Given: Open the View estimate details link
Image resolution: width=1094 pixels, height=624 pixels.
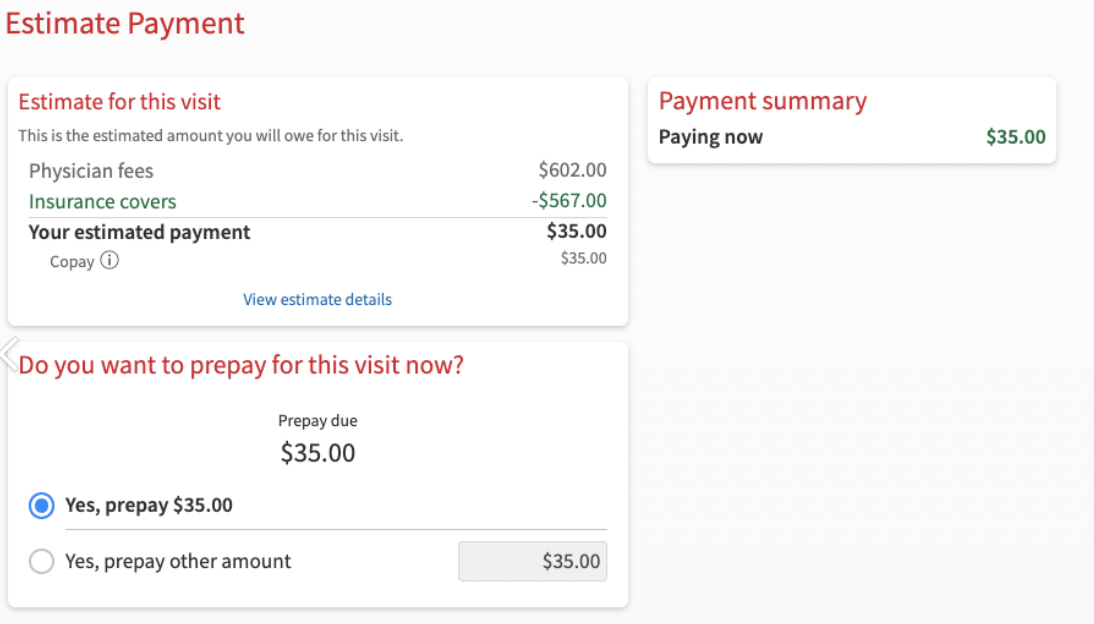Looking at the screenshot, I should (317, 299).
